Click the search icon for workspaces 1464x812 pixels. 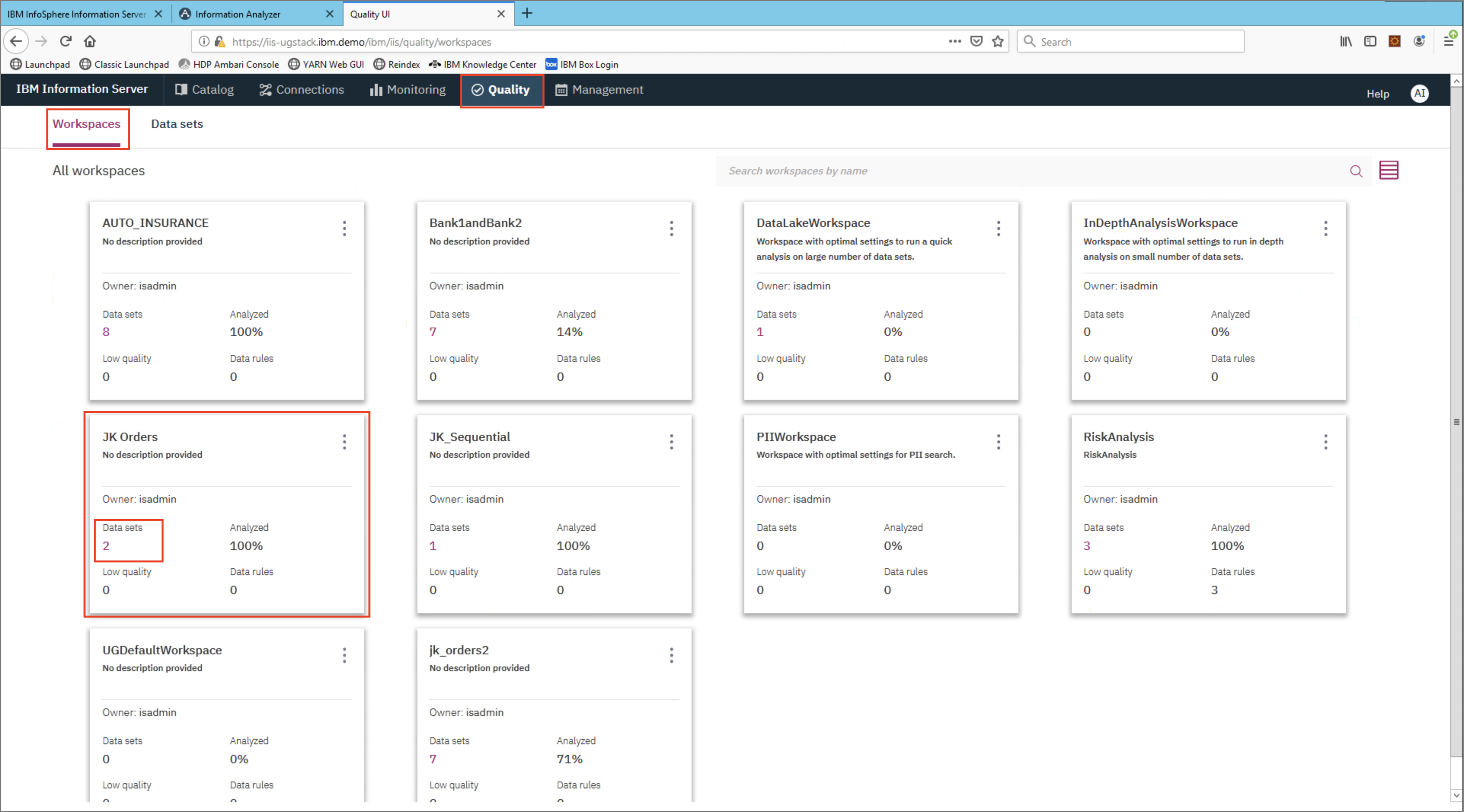tap(1355, 170)
